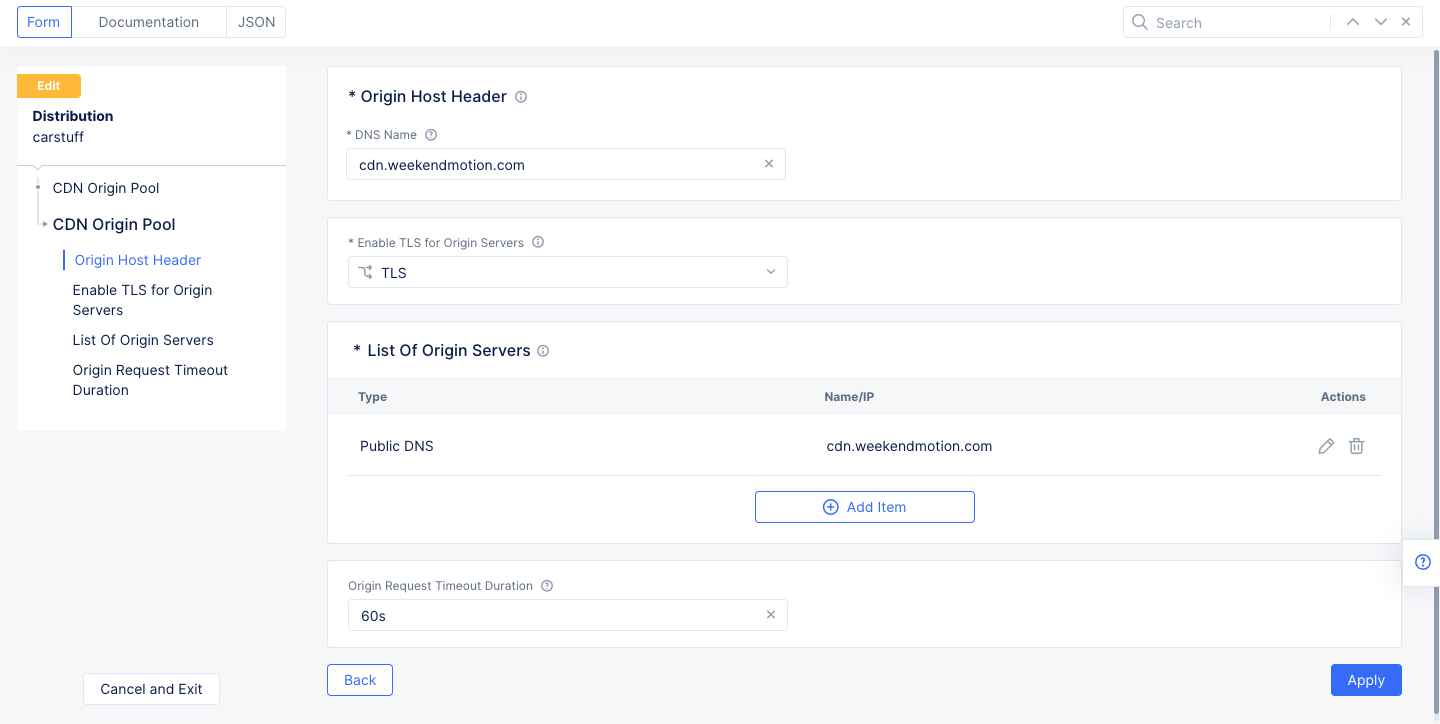Click the help icon beside Origin Host Header
Screen dimensions: 1440x724
click(520, 96)
